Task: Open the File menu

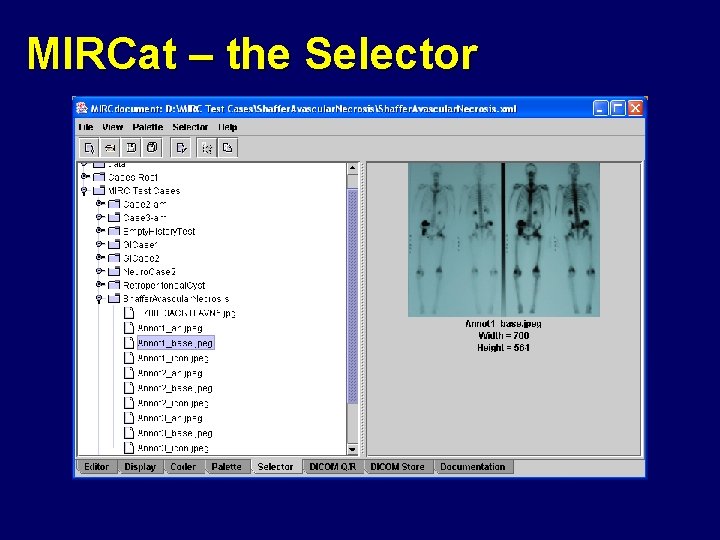Action: tap(86, 127)
